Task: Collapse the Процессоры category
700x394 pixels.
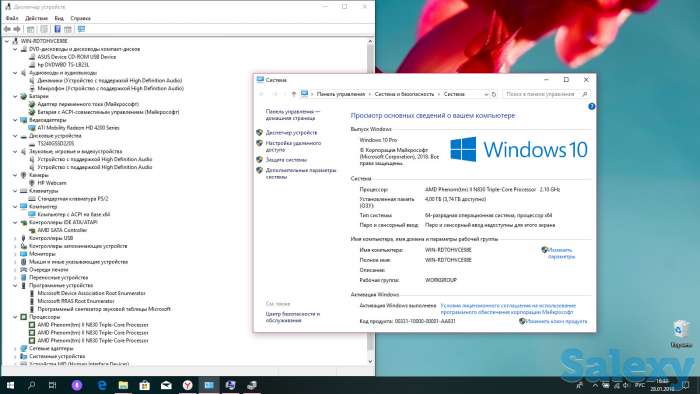Action: click(x=15, y=317)
